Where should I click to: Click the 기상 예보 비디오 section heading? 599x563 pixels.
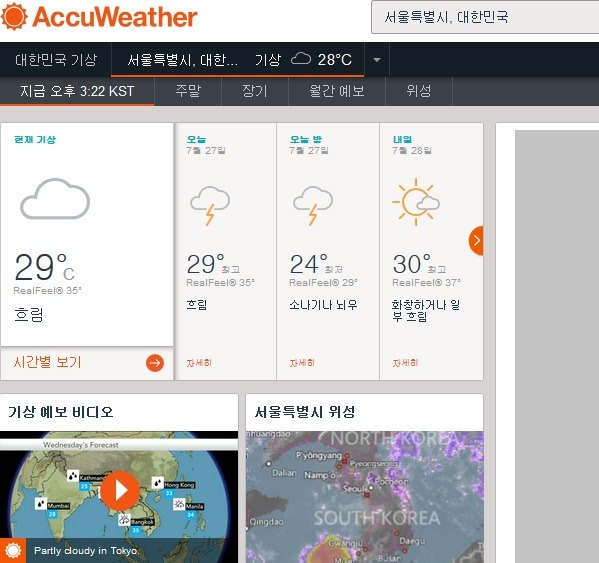61,412
